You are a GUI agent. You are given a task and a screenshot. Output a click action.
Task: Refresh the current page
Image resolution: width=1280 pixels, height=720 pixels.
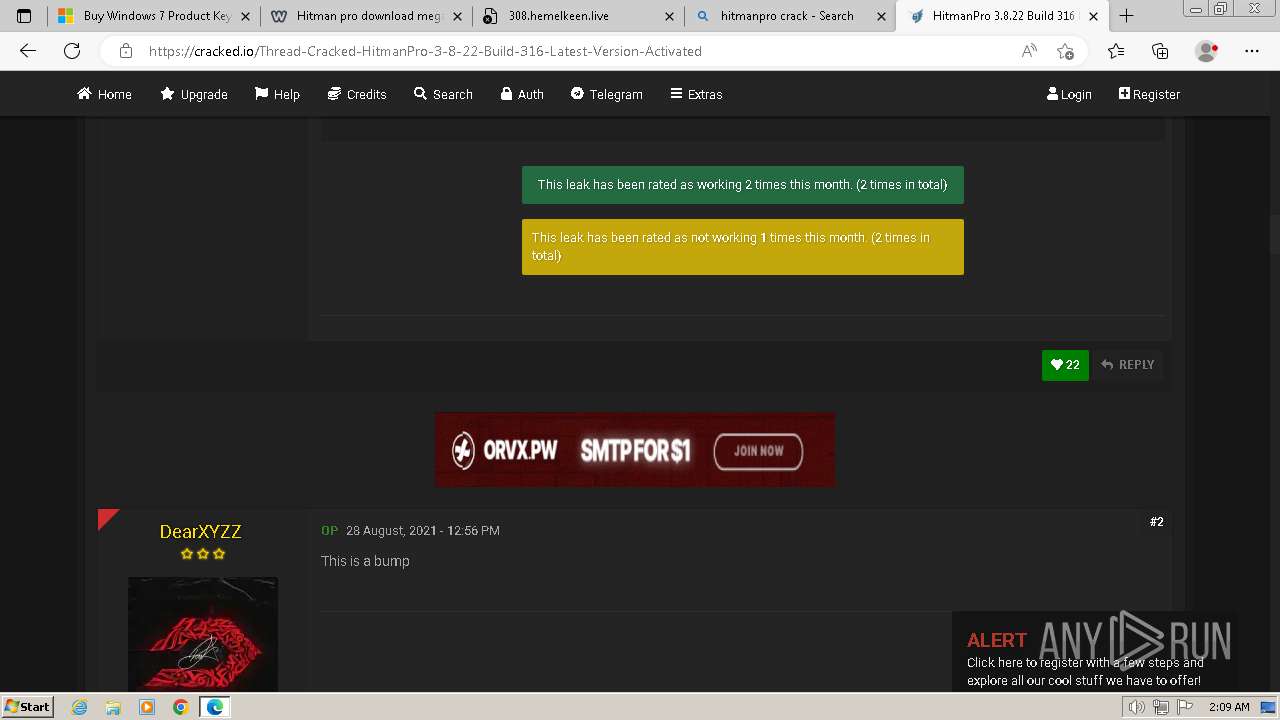[72, 51]
